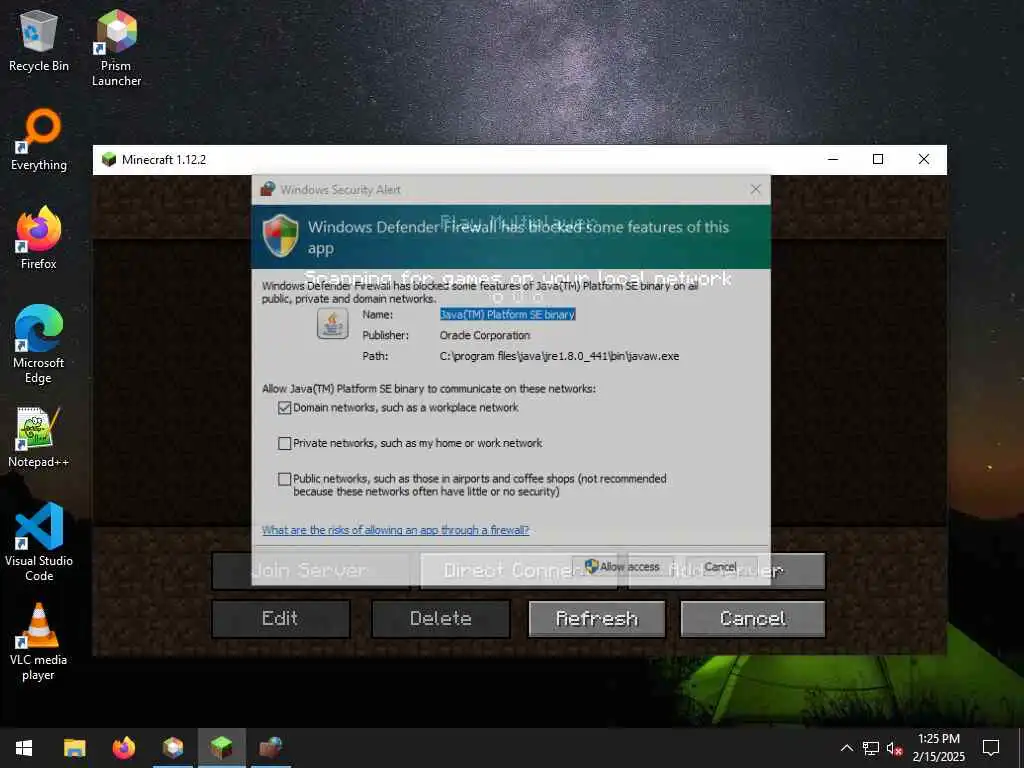Click the Allow access button

622,566
